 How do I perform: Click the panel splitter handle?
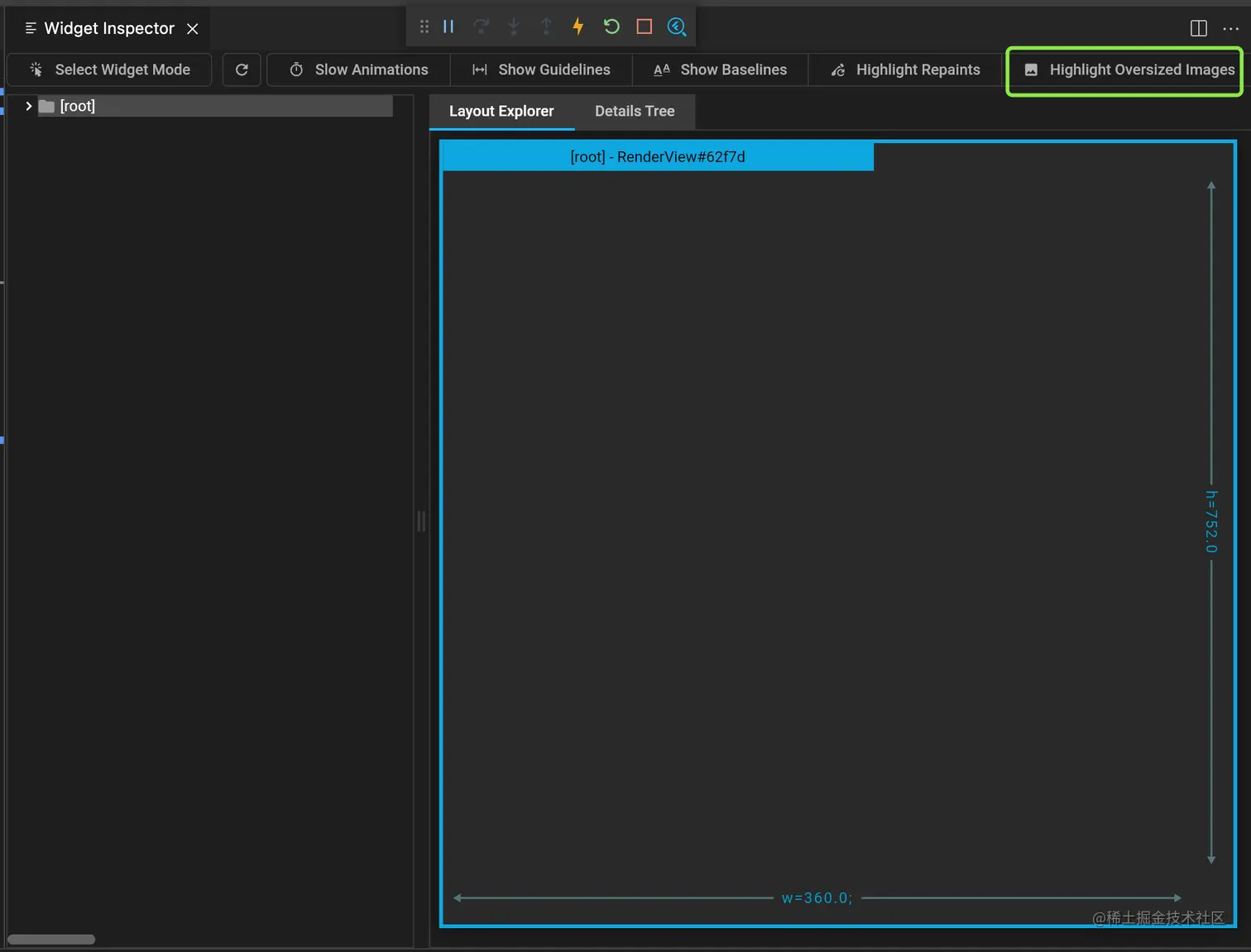[x=421, y=521]
